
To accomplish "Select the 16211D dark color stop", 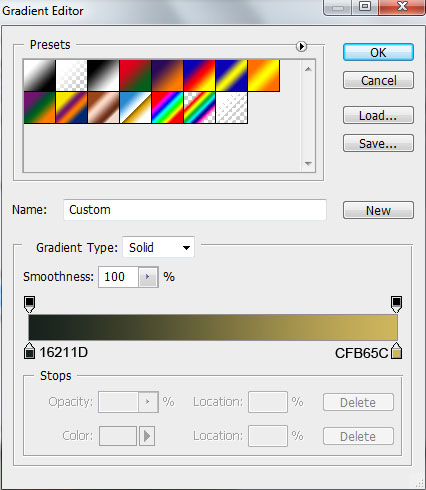I will (29, 350).
